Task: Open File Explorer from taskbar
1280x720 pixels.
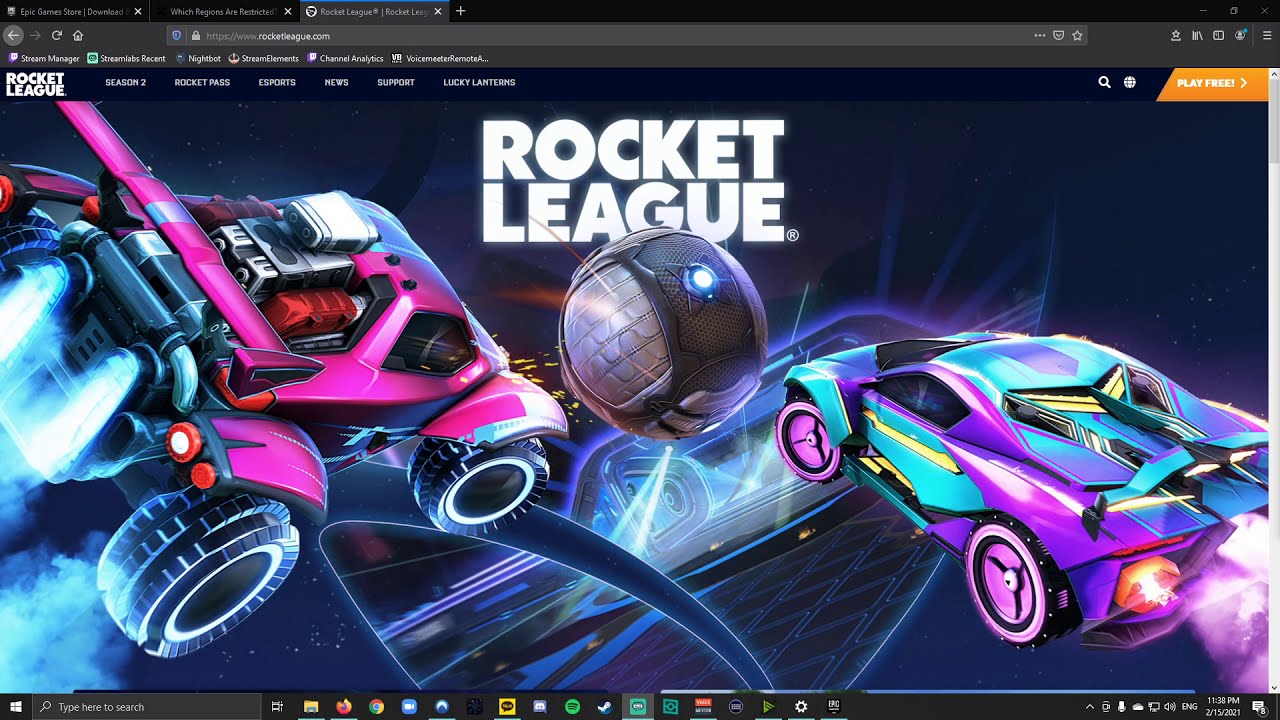Action: point(311,707)
